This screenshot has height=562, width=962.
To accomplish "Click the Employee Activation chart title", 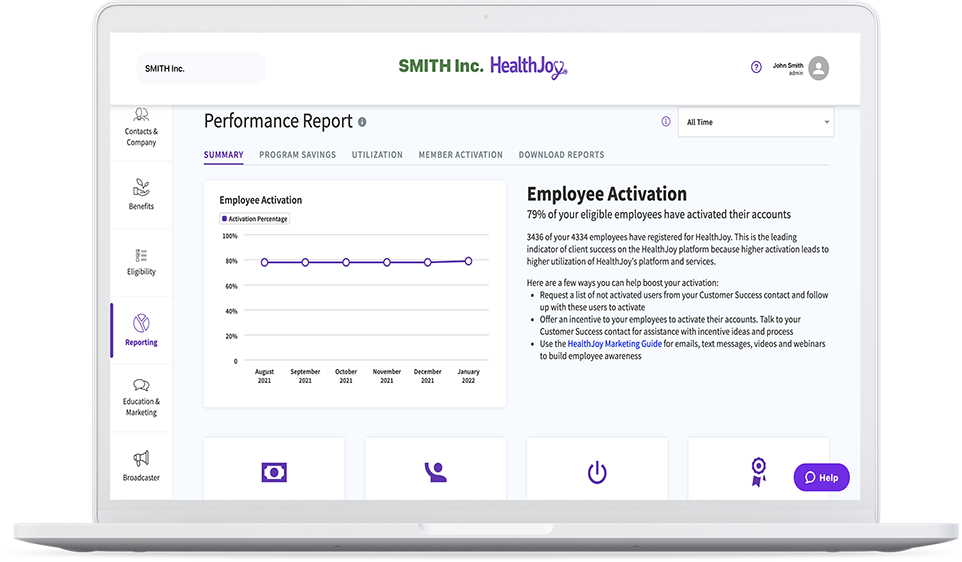I will tap(261, 200).
